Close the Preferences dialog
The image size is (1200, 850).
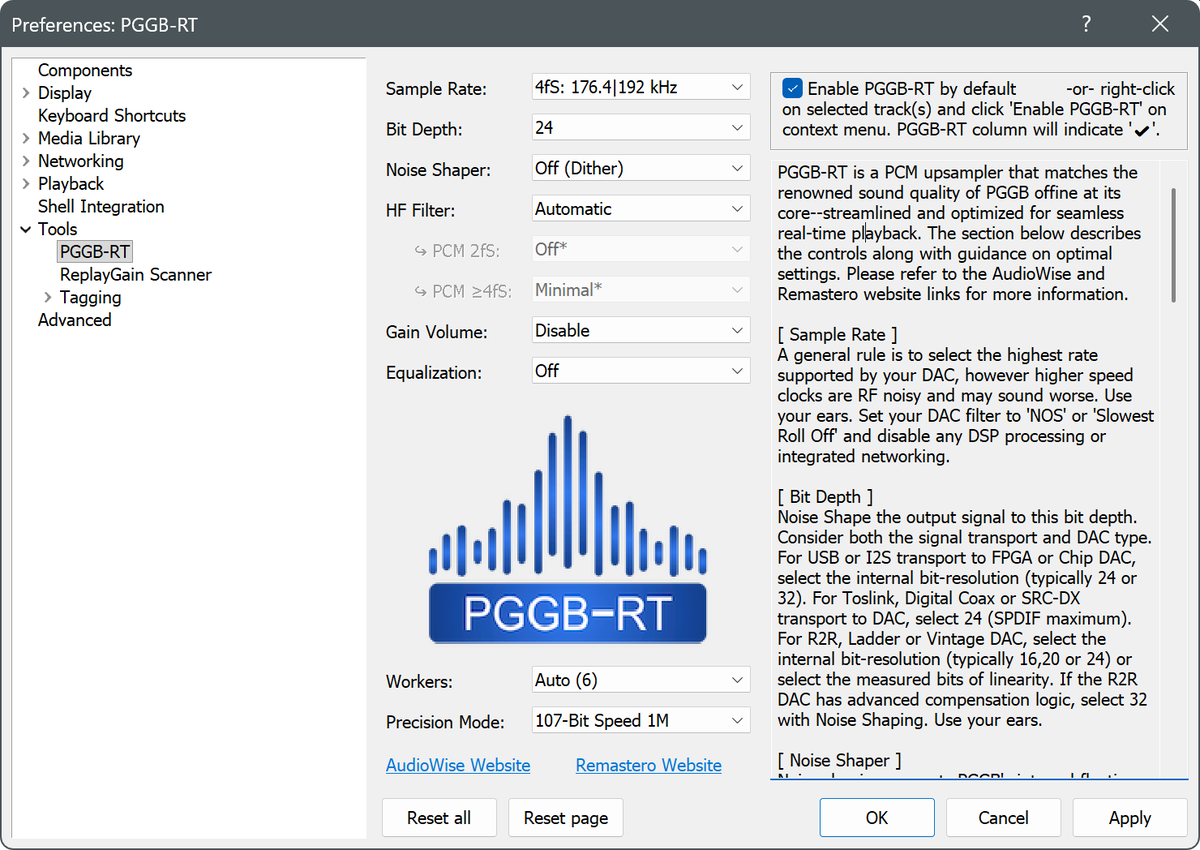click(x=1160, y=24)
